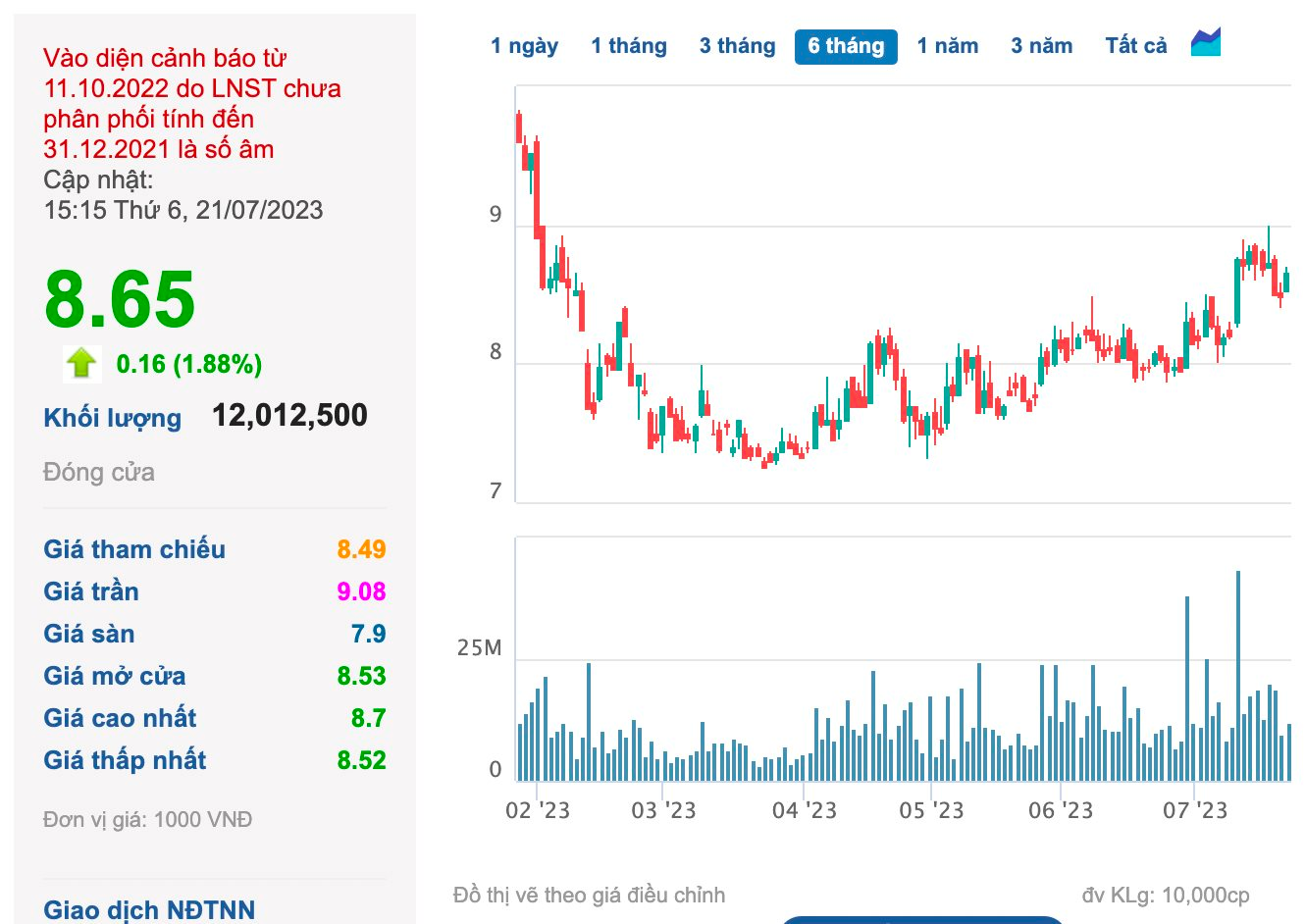
Task: Click the floor price value 7.9
Action: (369, 634)
